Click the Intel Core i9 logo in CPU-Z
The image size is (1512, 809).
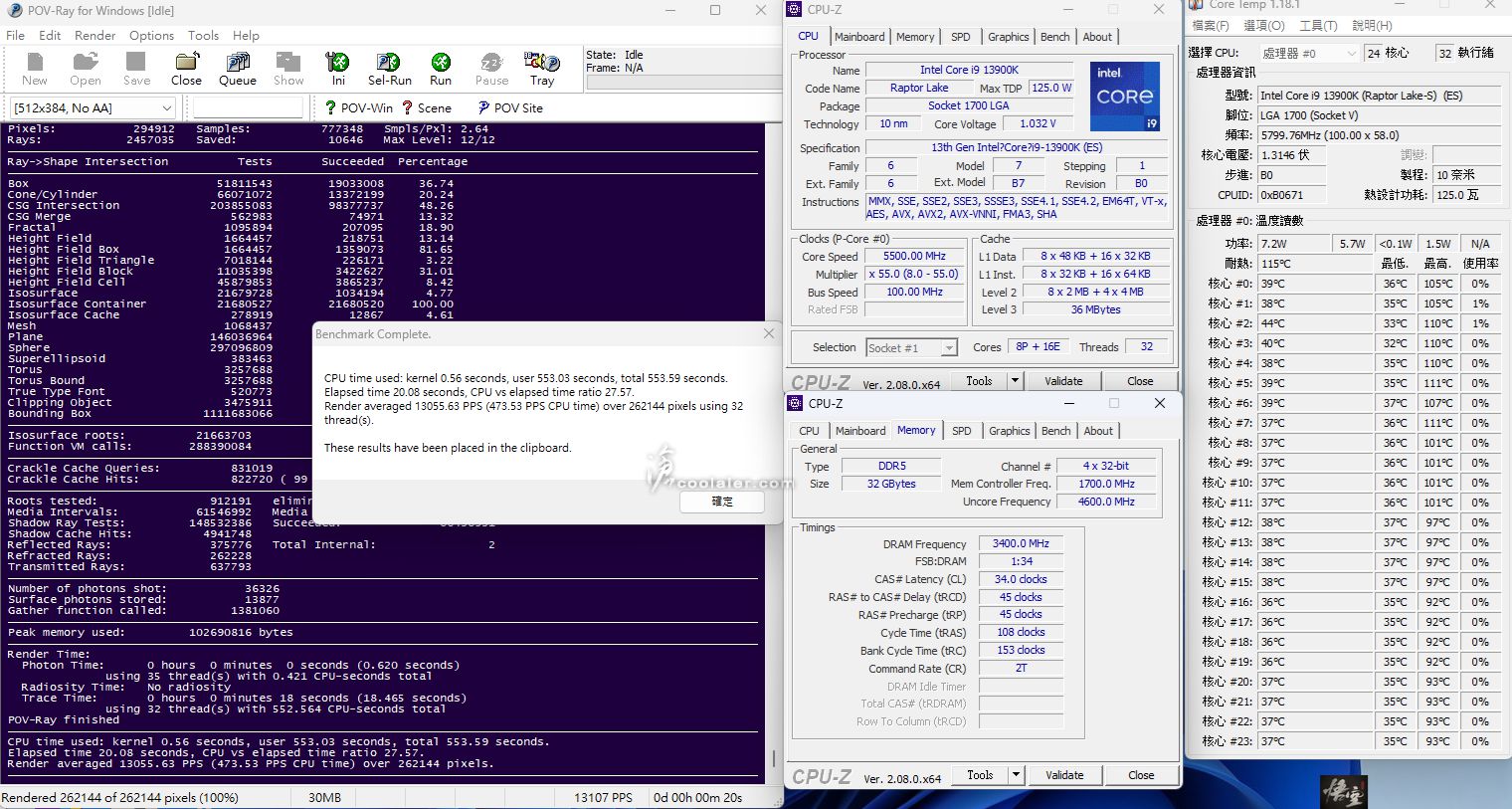pos(1125,97)
